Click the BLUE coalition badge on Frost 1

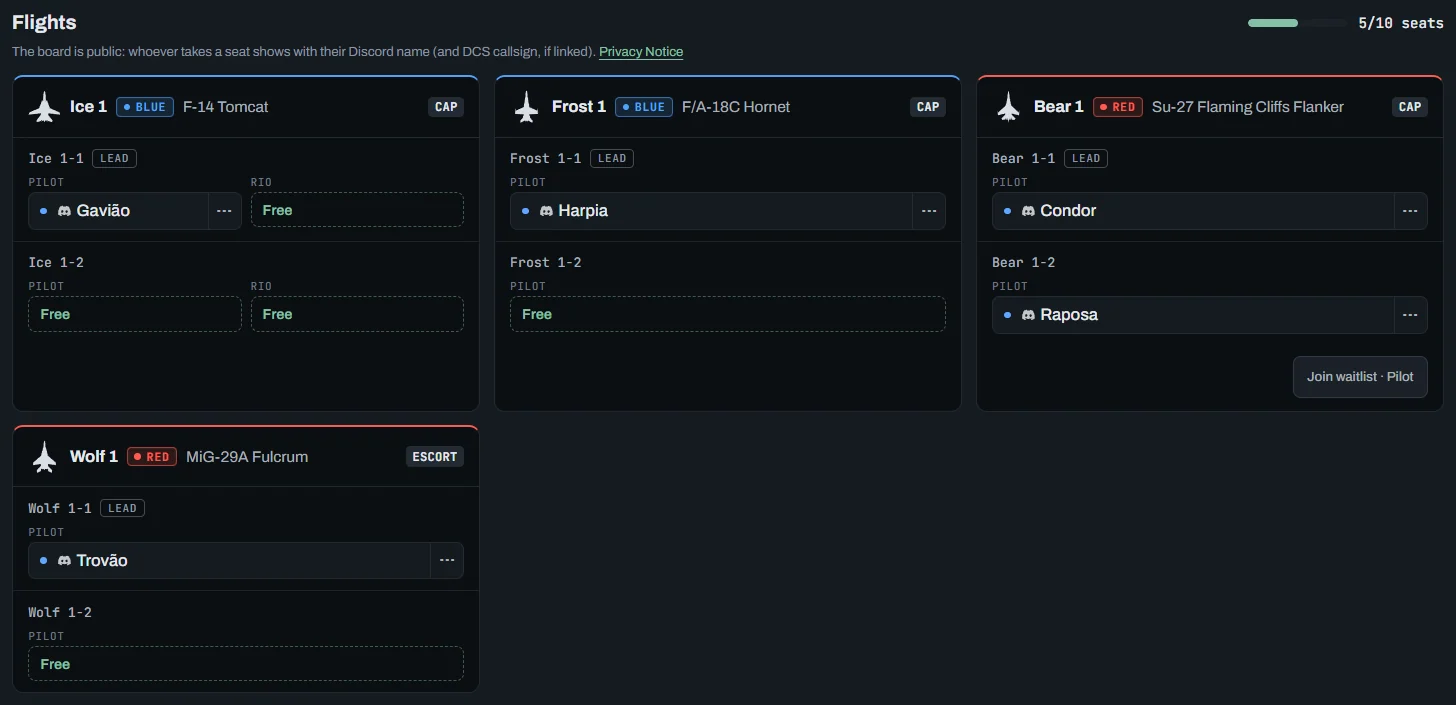(644, 107)
